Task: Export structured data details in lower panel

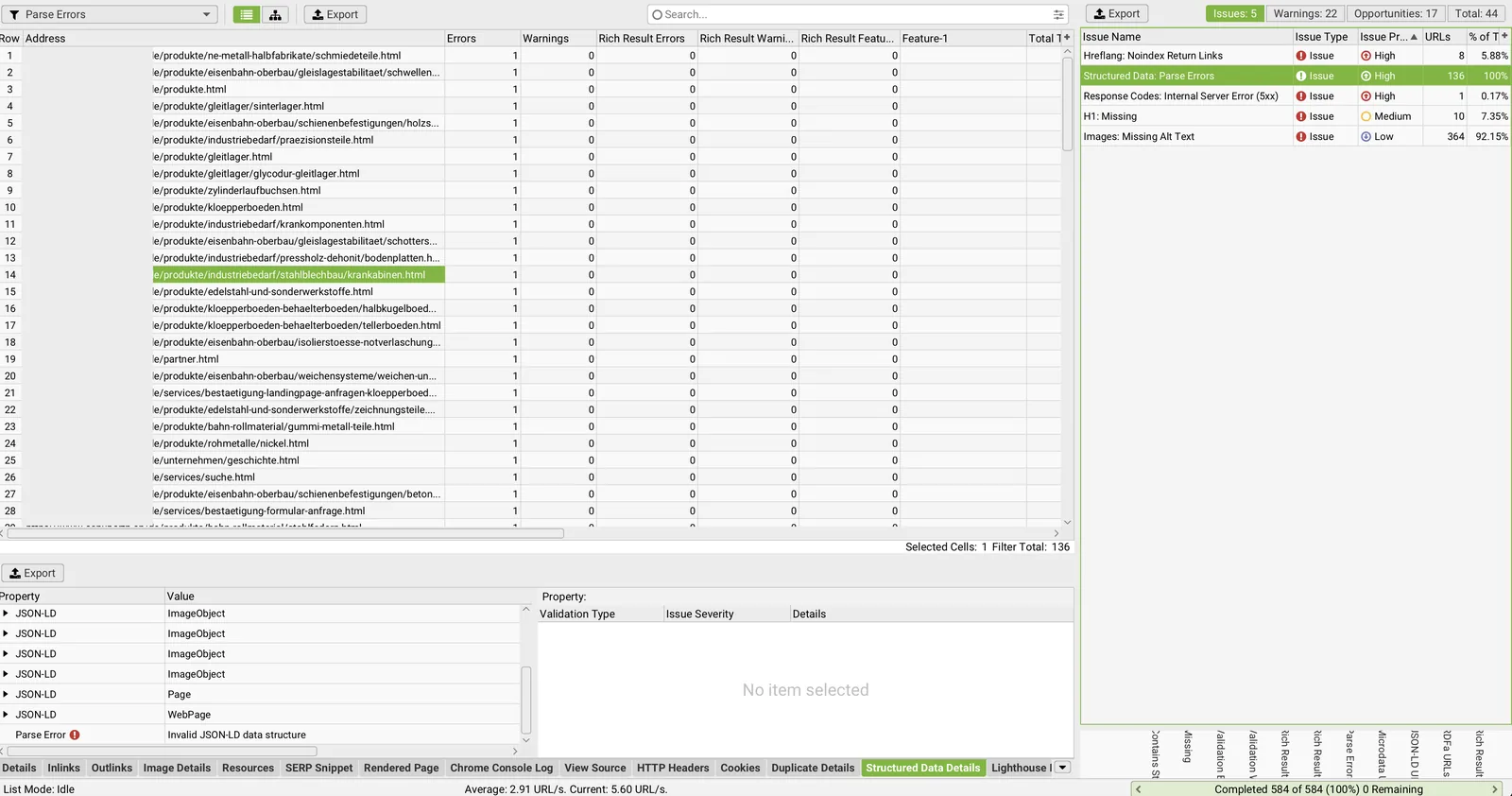Action: click(33, 573)
